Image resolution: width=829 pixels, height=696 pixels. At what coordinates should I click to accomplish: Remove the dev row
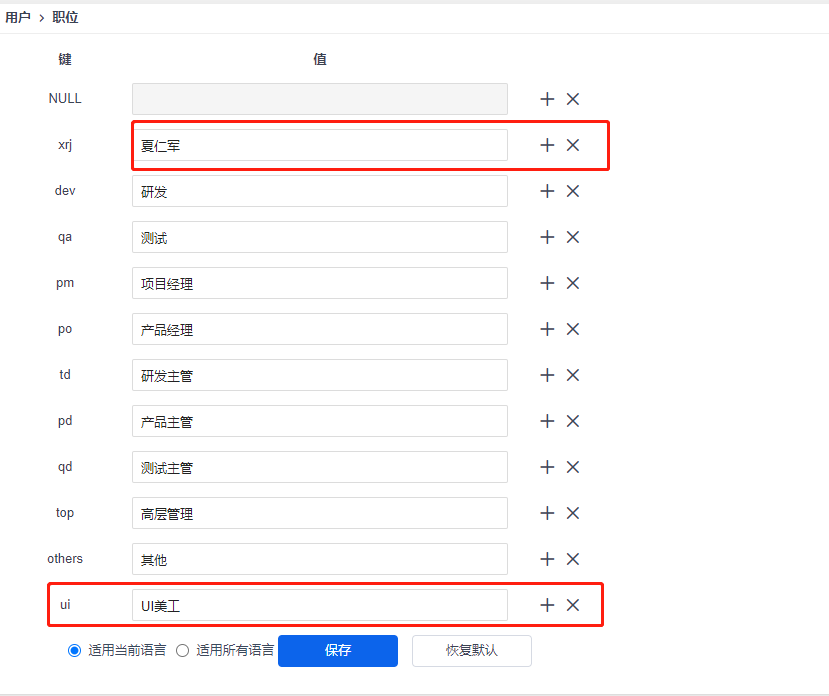point(573,191)
